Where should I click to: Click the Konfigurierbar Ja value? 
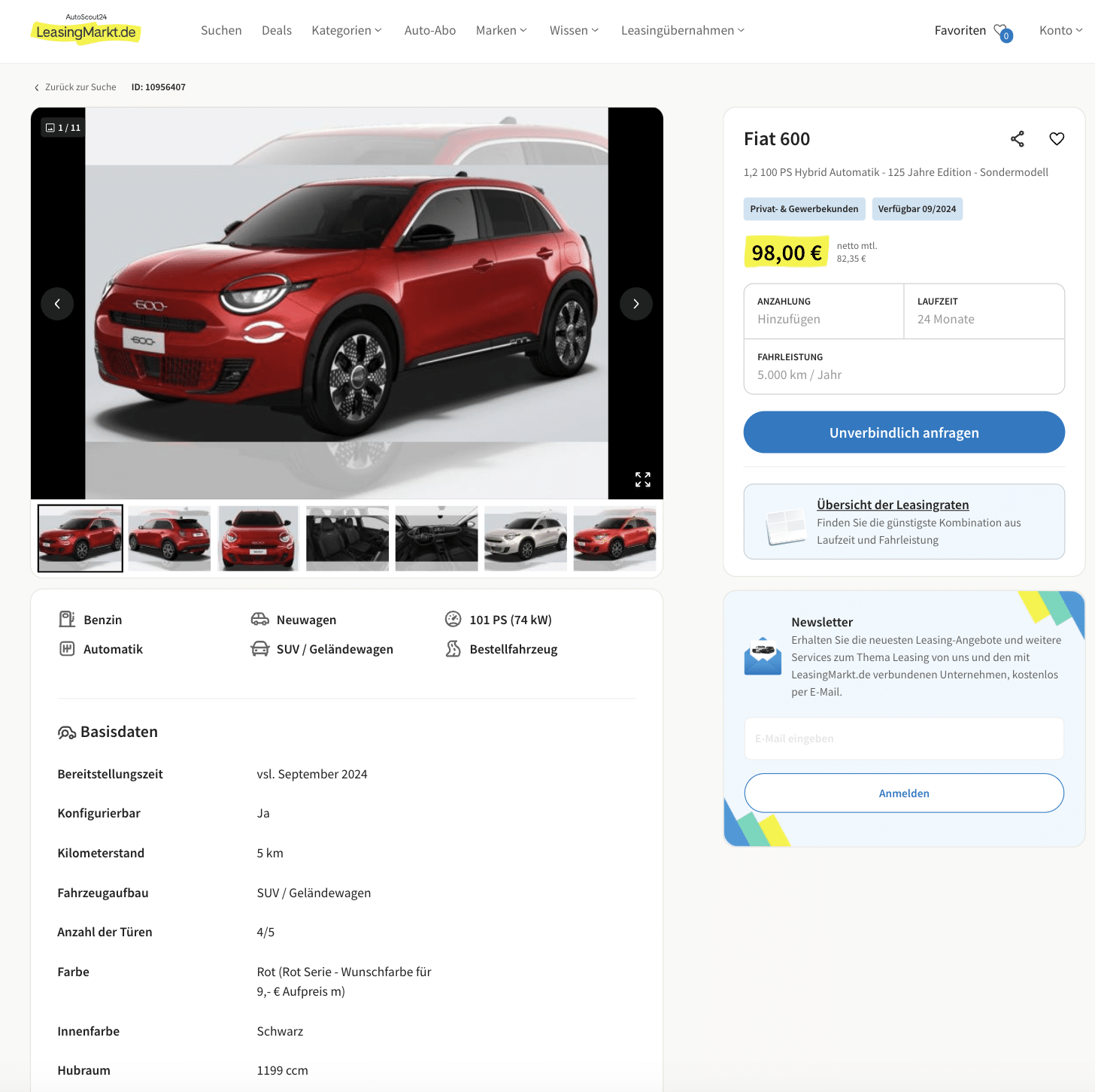pos(263,813)
